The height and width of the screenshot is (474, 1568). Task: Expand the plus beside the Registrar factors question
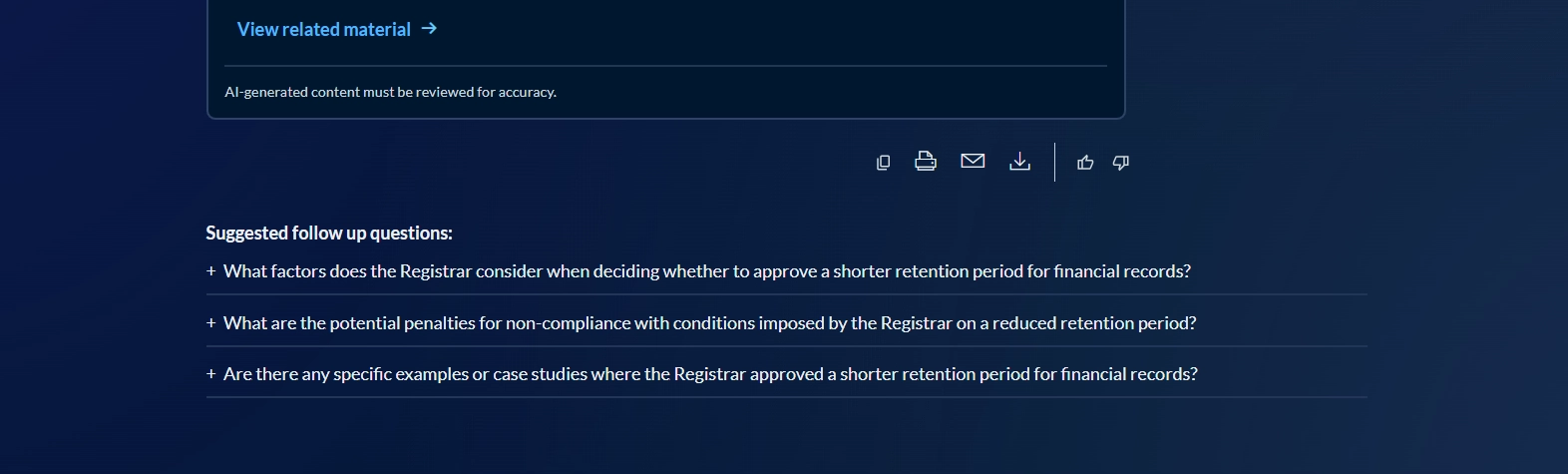pos(211,271)
